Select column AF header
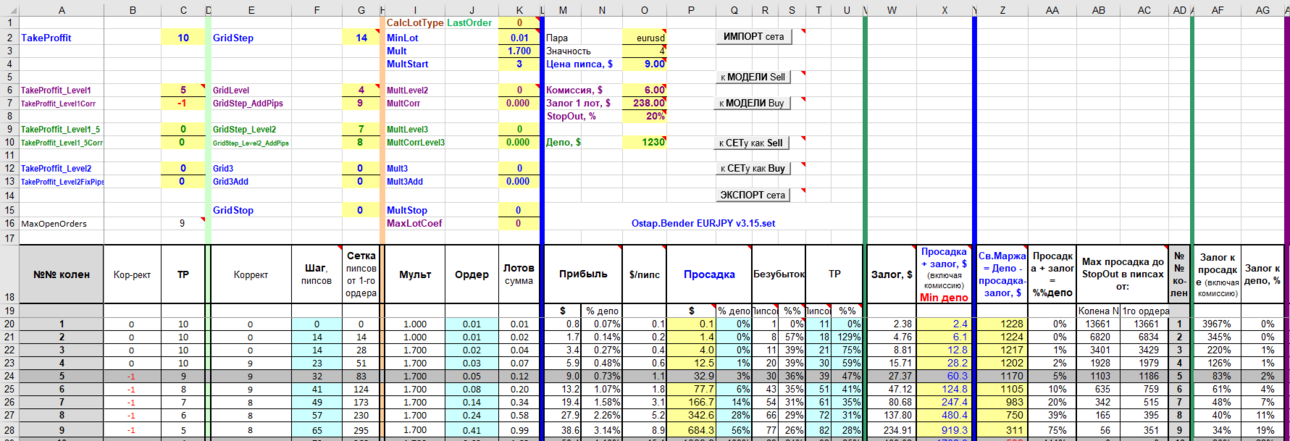1290x441 pixels. pos(1217,9)
